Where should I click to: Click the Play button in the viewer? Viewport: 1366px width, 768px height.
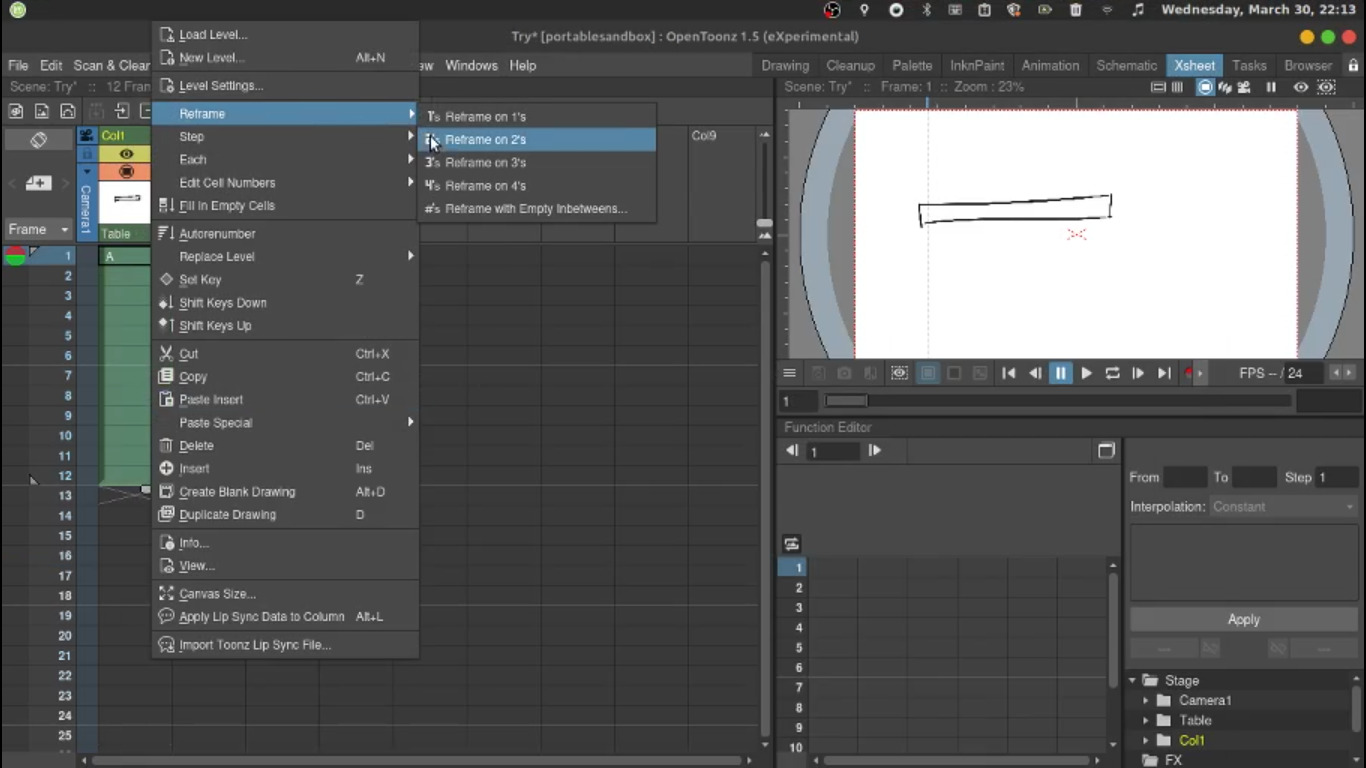pyautogui.click(x=1086, y=373)
